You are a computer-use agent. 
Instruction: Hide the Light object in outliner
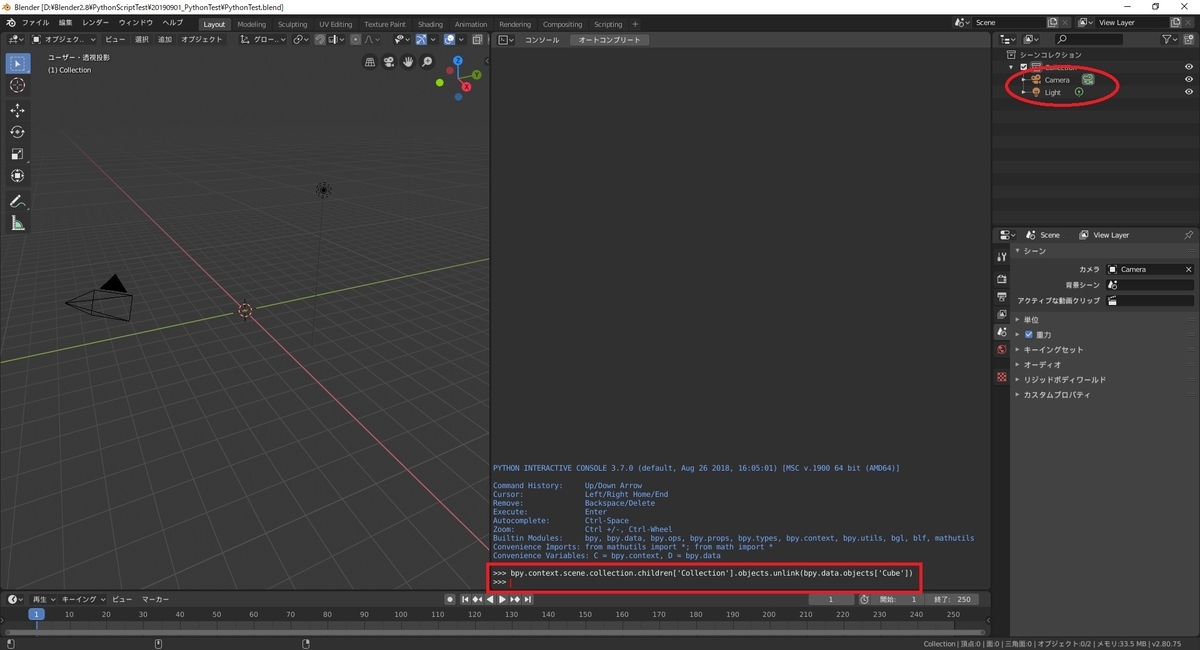click(x=1189, y=92)
